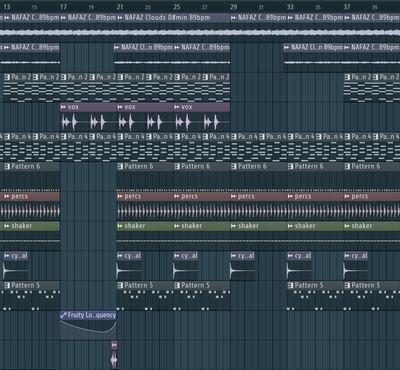Open clip menu icon of vox clip at bar 25
Viewport: 400px width, 370px height.
177,107
